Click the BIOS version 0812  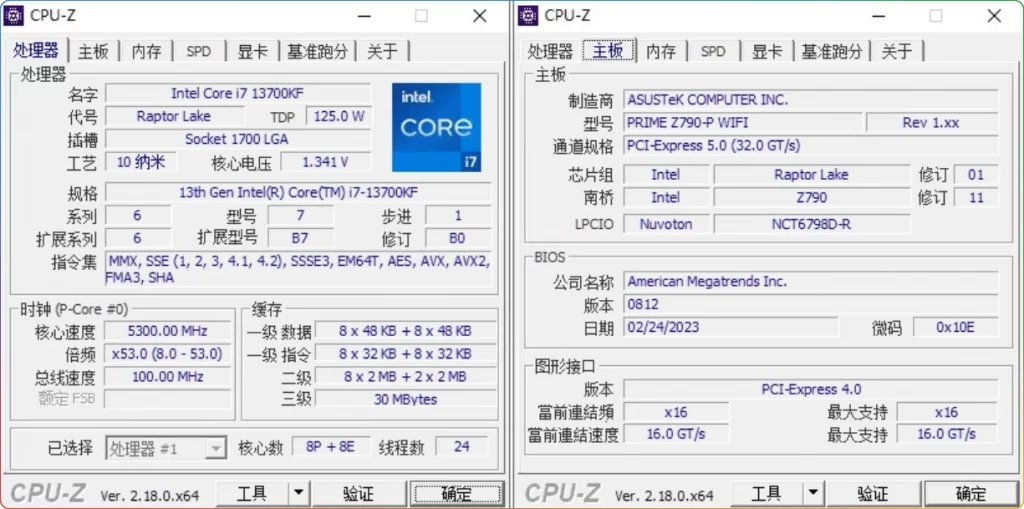[811, 304]
